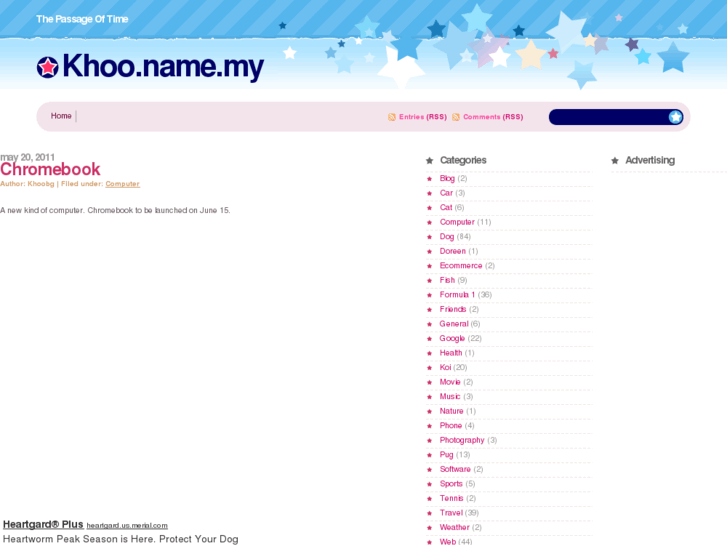
Task: Select the Google category
Action: (x=452, y=339)
